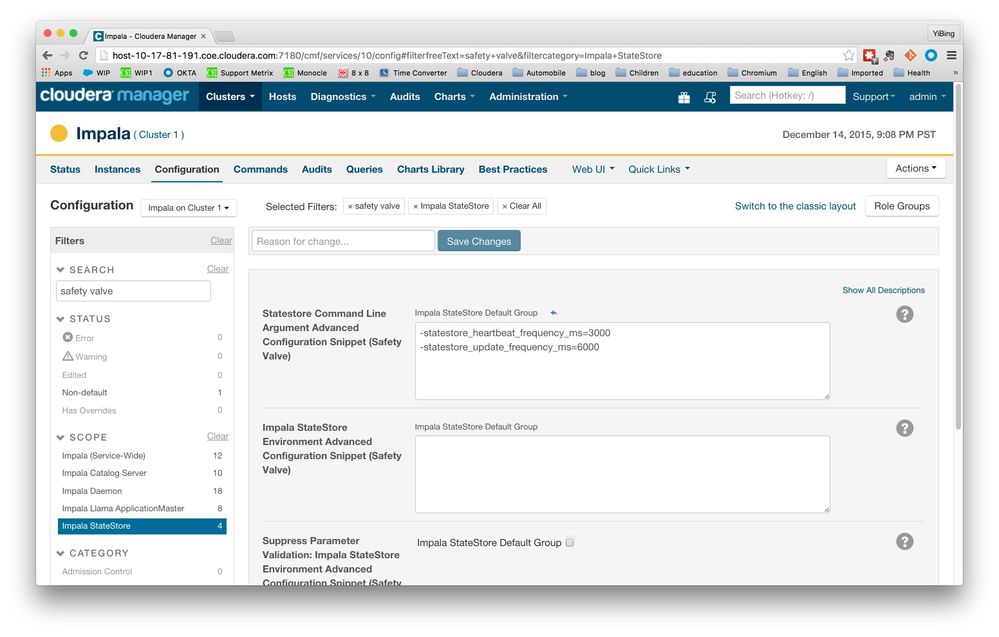Screen dimensions: 999x637
Task: Show help for Statestore Command Line Argument
Action: pos(905,314)
